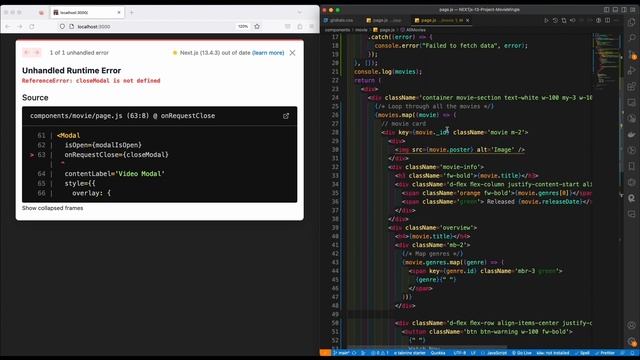Open the Manage gear icon in activity bar
The image size is (640, 360).
pos(631,342)
